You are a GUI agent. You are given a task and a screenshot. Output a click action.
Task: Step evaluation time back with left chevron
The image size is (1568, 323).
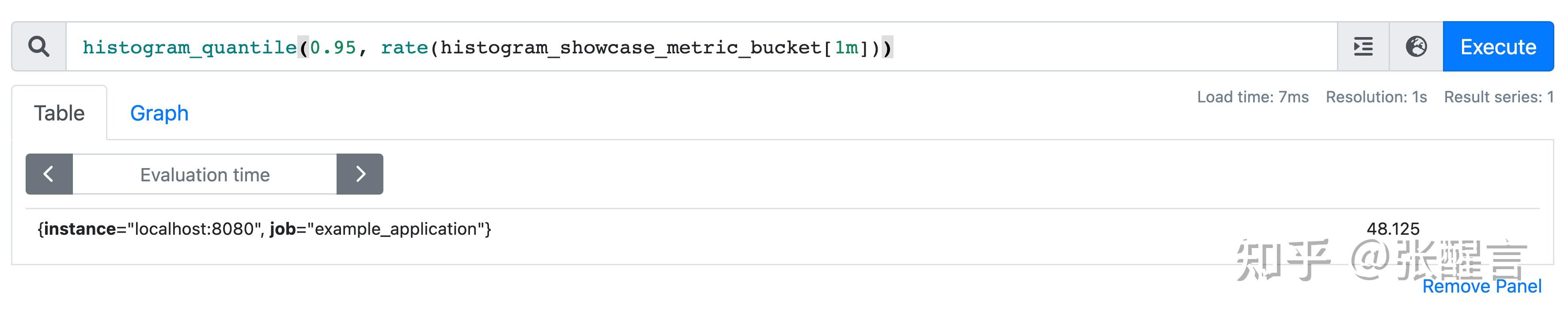(49, 175)
